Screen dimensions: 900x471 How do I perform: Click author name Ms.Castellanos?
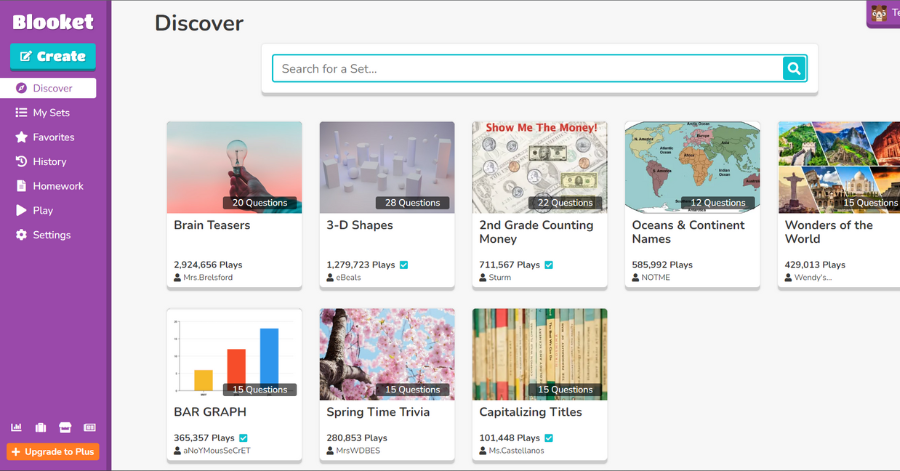tap(517, 451)
